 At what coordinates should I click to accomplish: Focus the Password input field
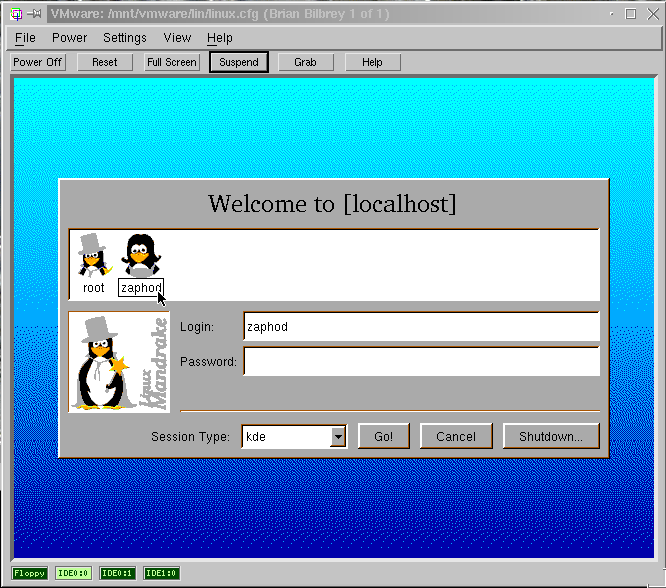click(421, 361)
